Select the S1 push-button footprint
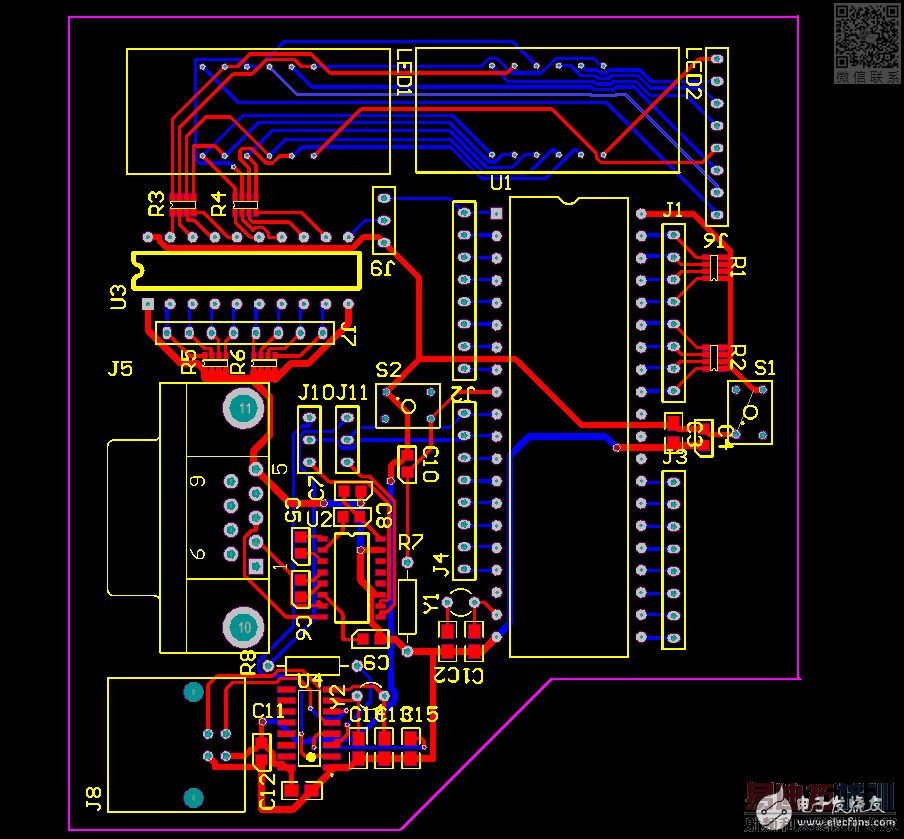Image resolution: width=904 pixels, height=839 pixels. (749, 412)
